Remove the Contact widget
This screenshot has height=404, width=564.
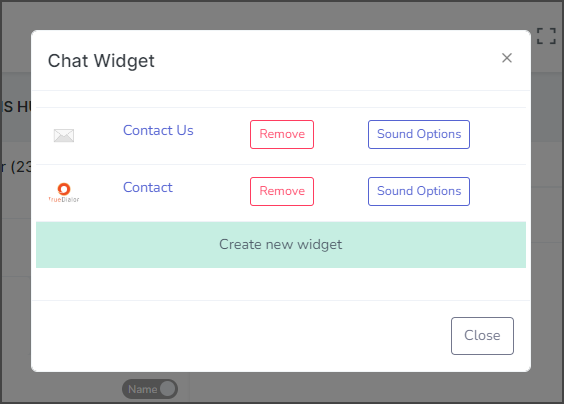[x=282, y=191]
